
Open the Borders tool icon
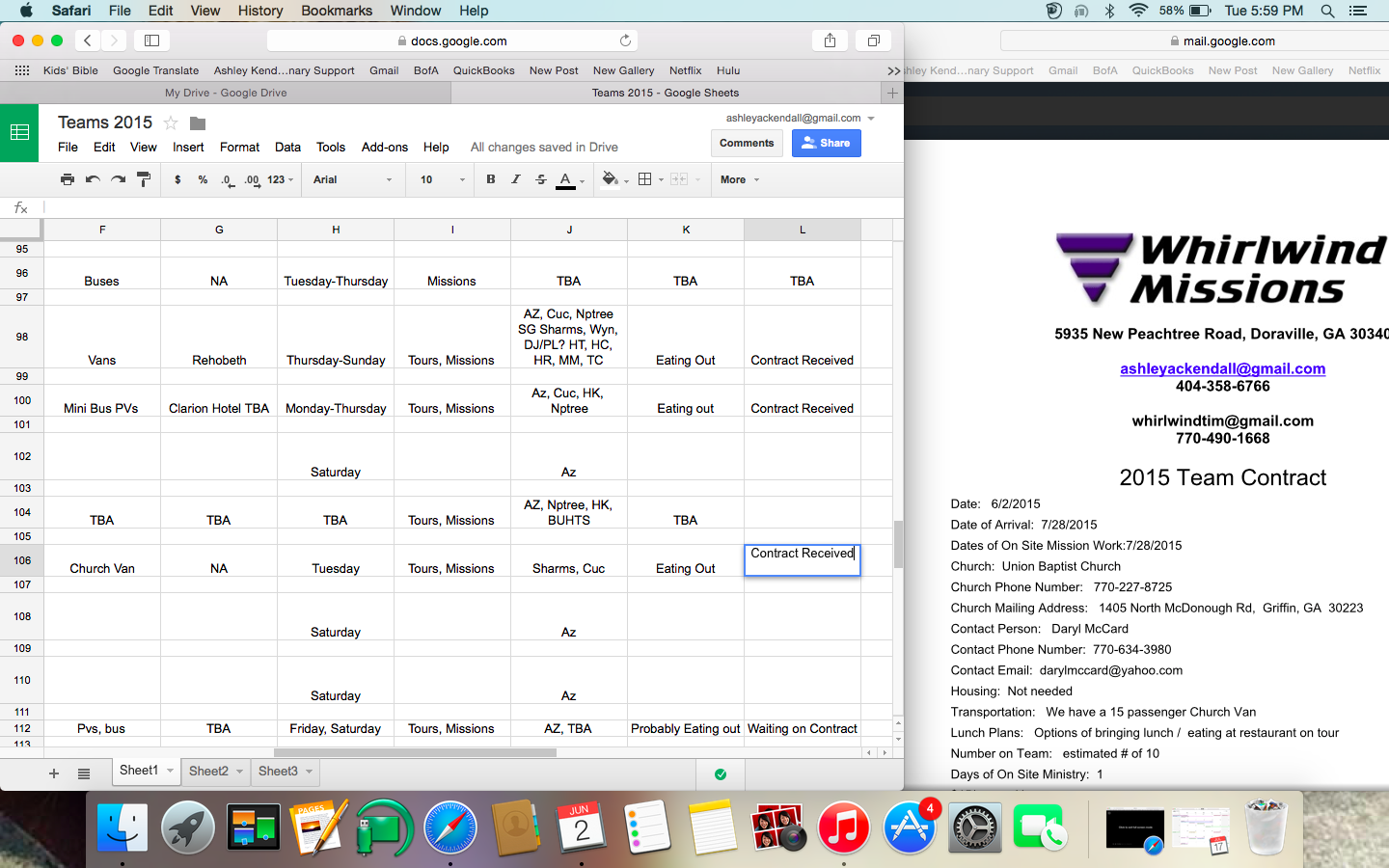[645, 179]
